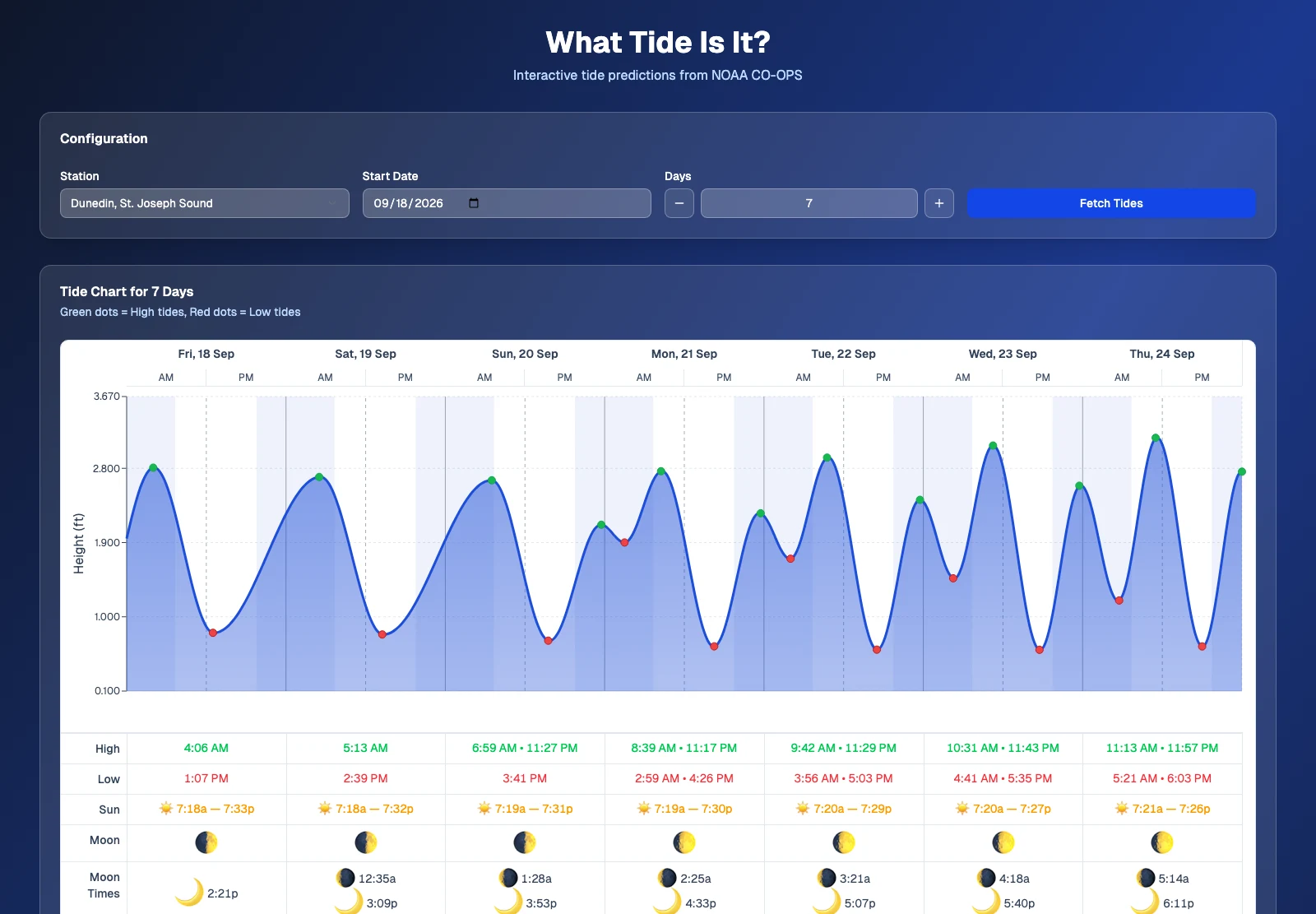Viewport: 1316px width, 914px height.
Task: Click the sun icon beside 7:19a — 7:31p
Action: click(x=484, y=809)
